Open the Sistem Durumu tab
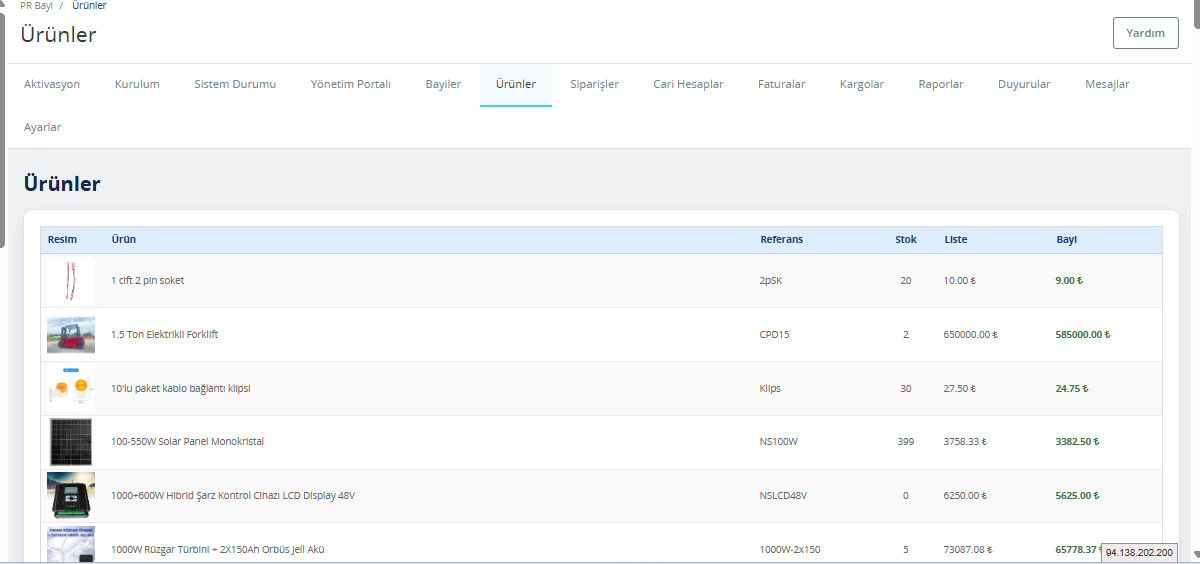The width and height of the screenshot is (1200, 564). tap(235, 84)
